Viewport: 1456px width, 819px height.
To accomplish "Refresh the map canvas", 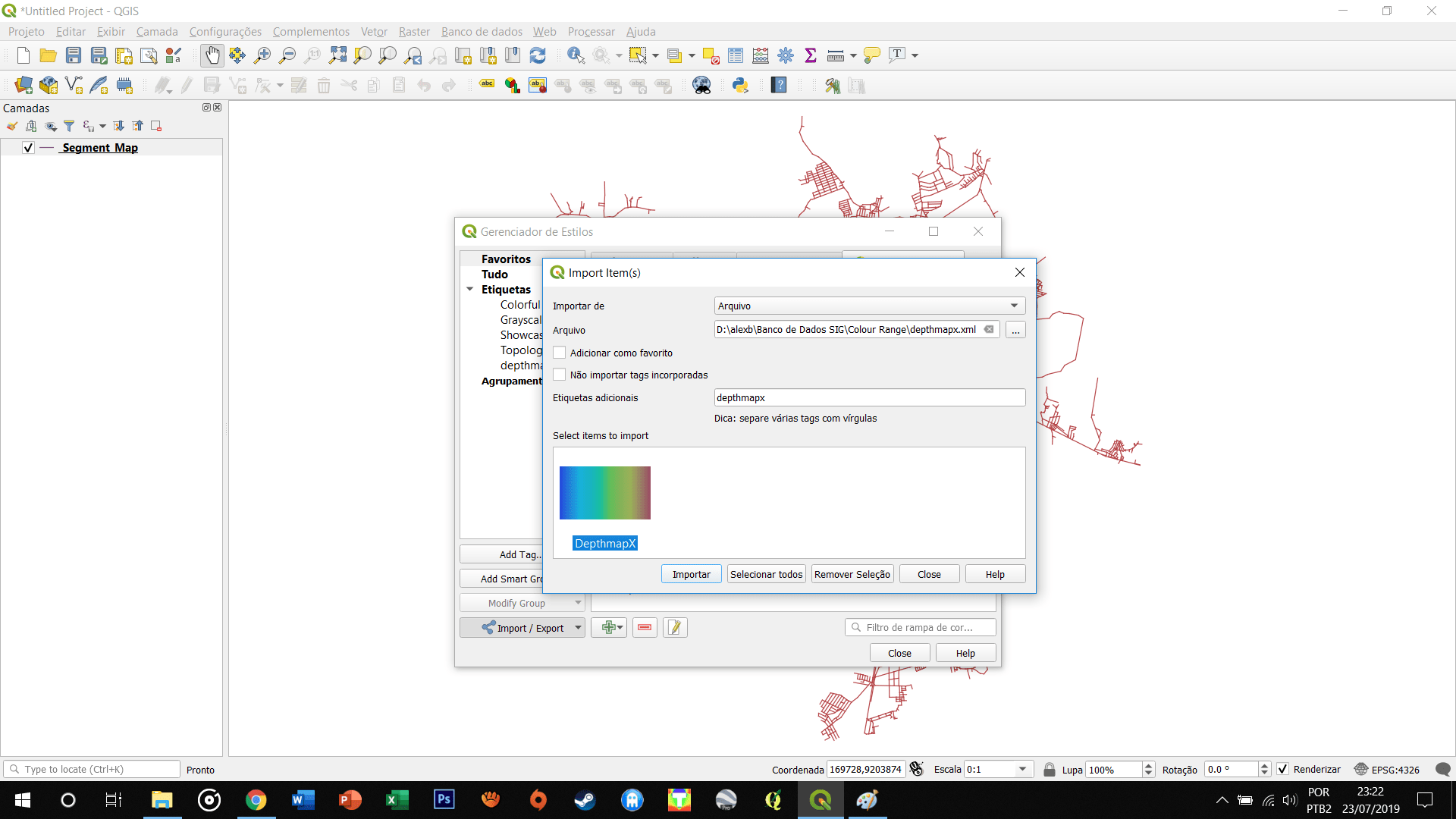I will (538, 55).
